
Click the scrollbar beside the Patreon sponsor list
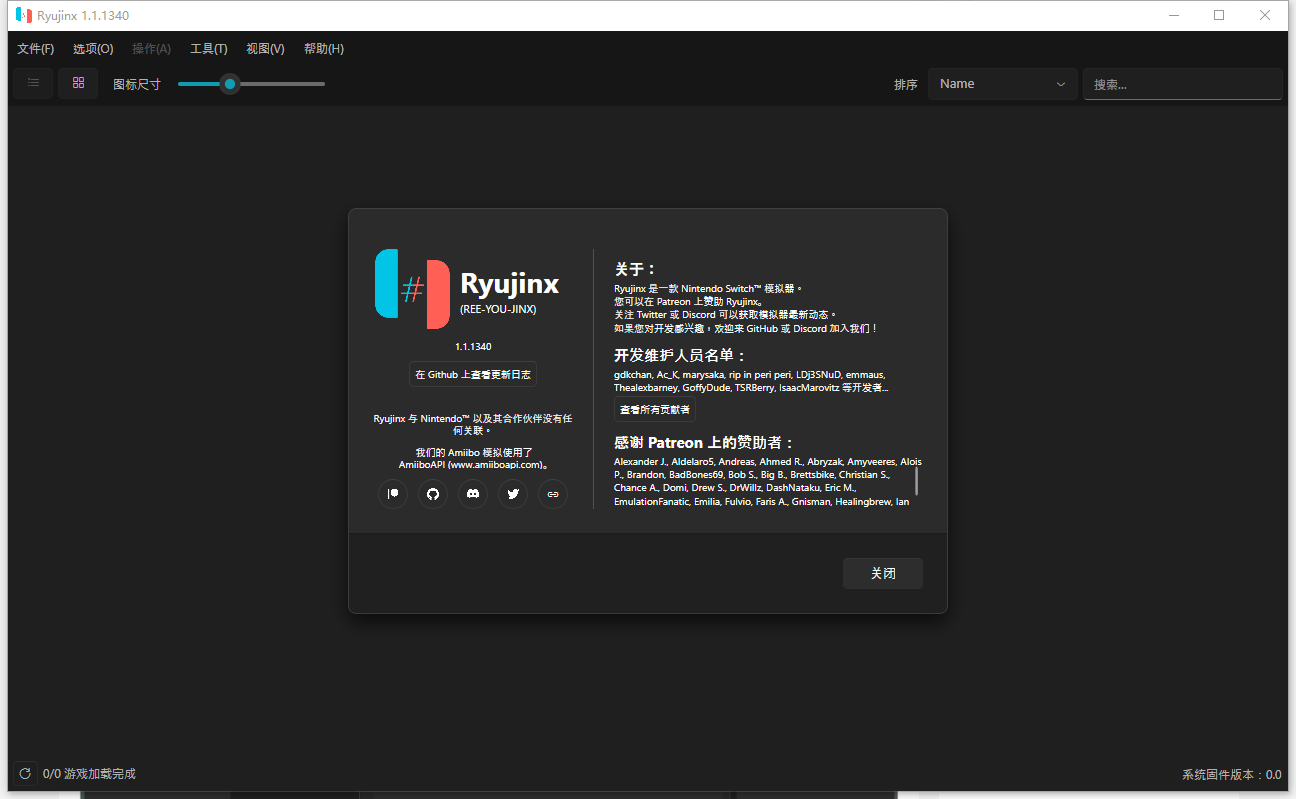click(x=915, y=480)
